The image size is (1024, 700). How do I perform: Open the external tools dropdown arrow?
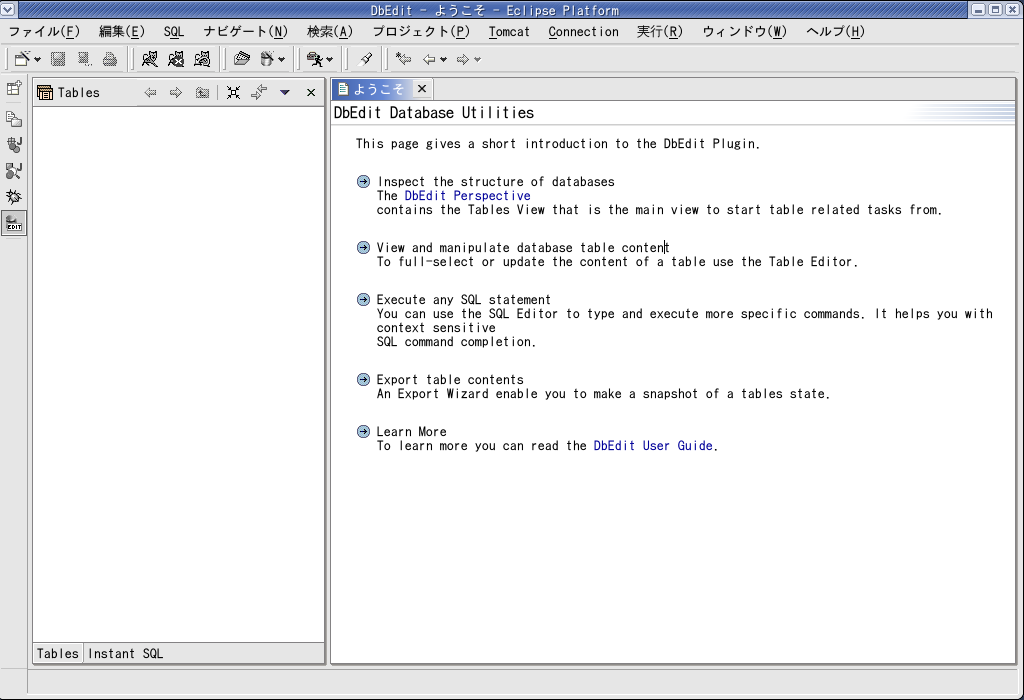click(329, 60)
